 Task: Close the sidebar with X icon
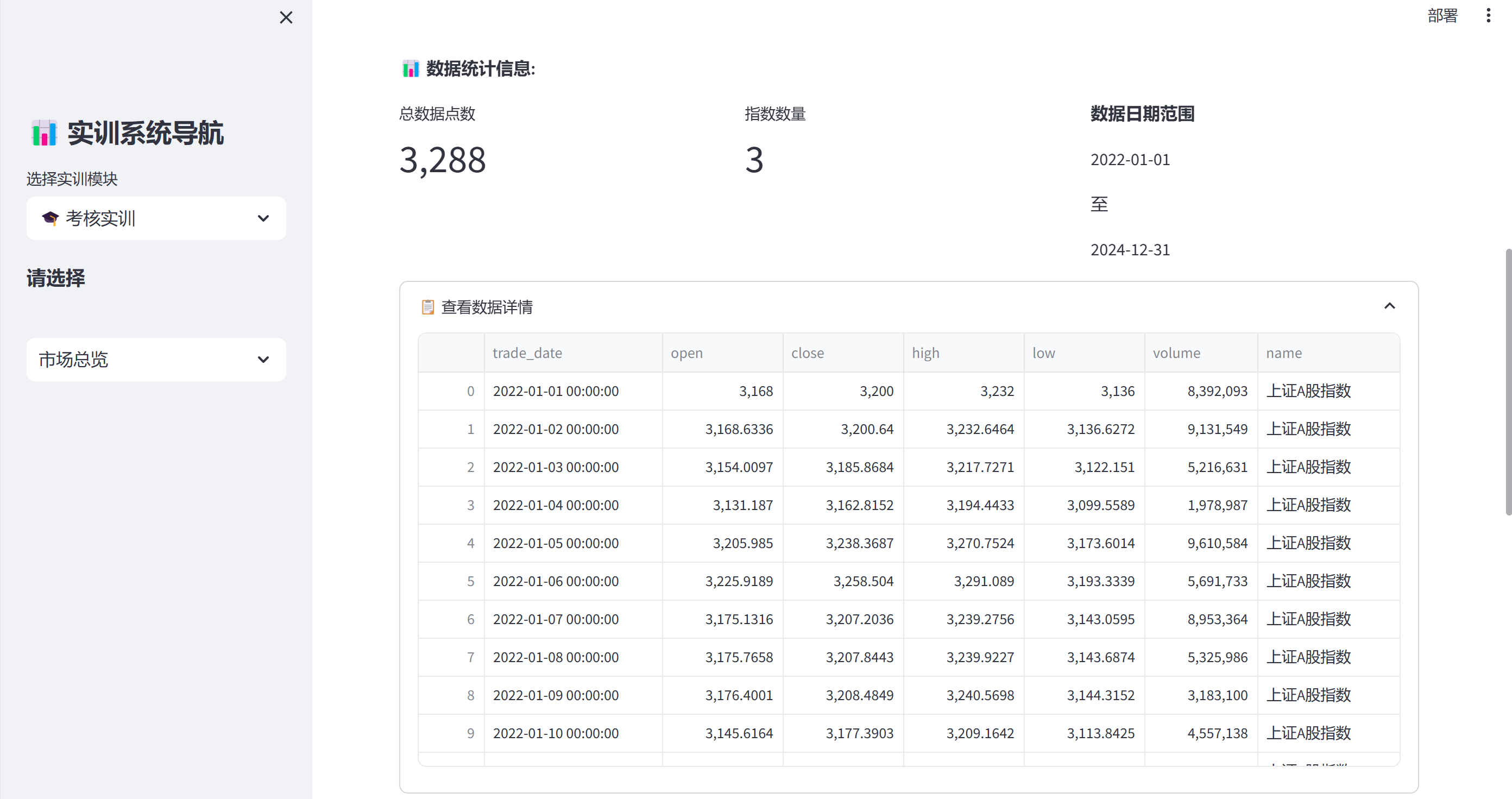coord(286,17)
